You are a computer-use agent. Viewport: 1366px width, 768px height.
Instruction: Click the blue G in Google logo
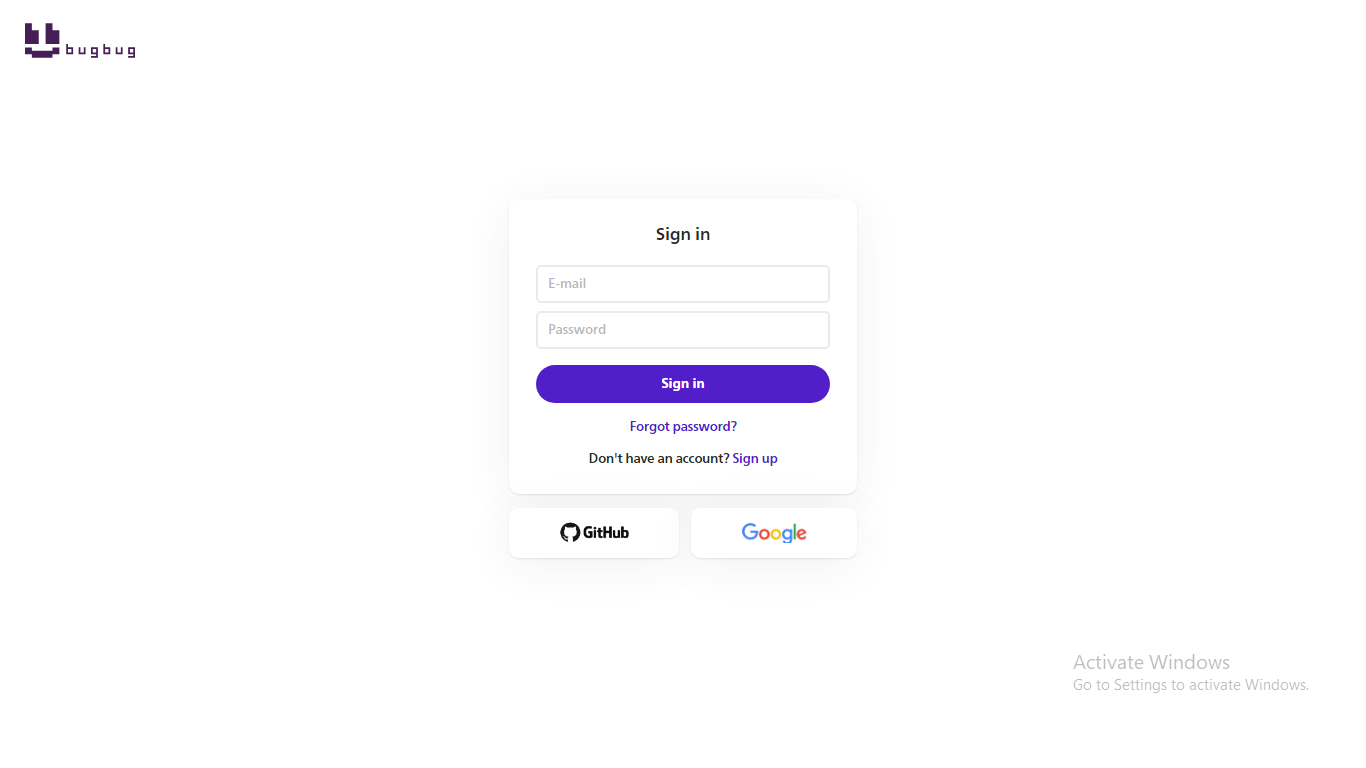tap(749, 532)
